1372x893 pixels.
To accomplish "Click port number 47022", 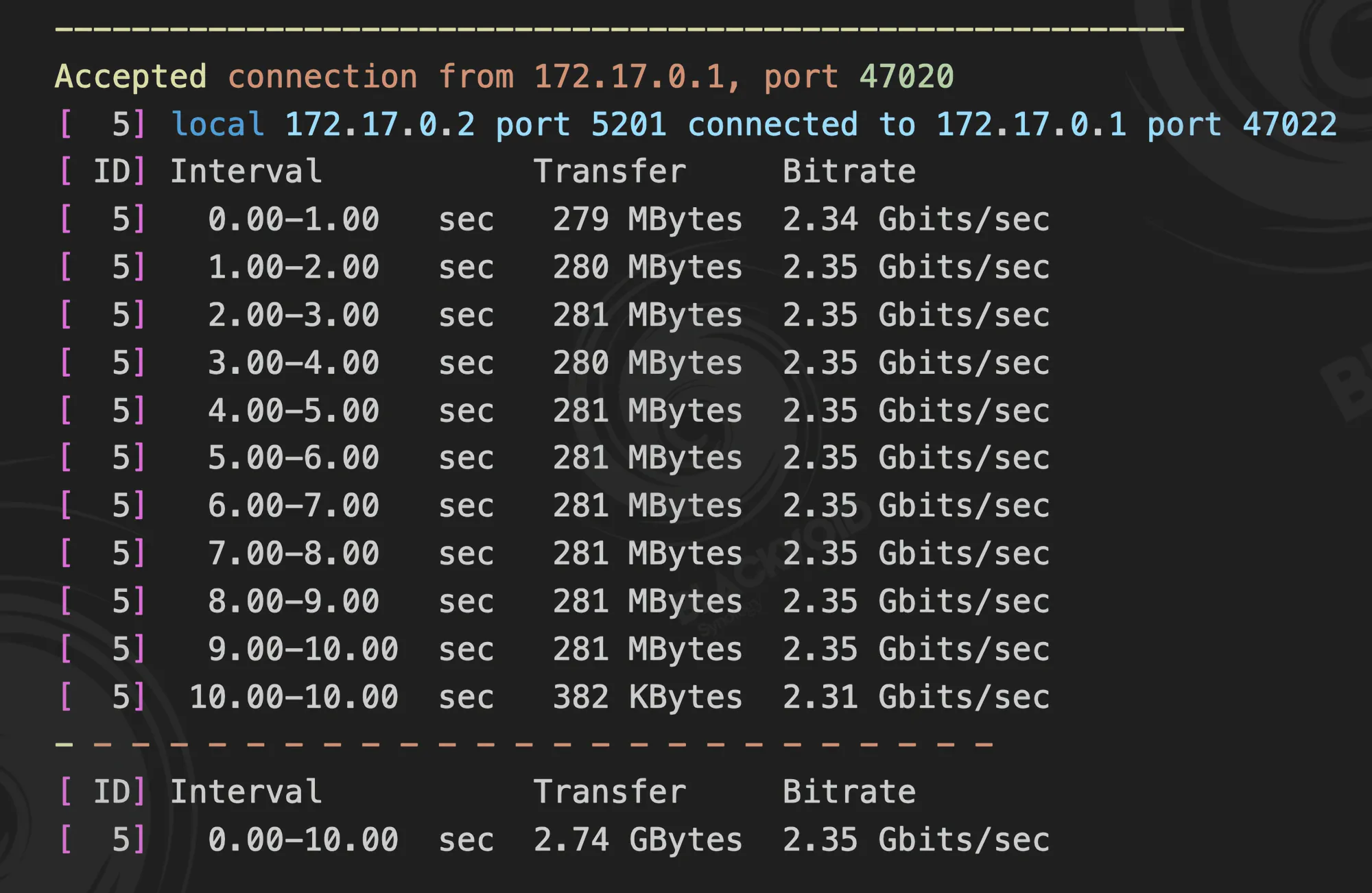I will (x=1290, y=124).
